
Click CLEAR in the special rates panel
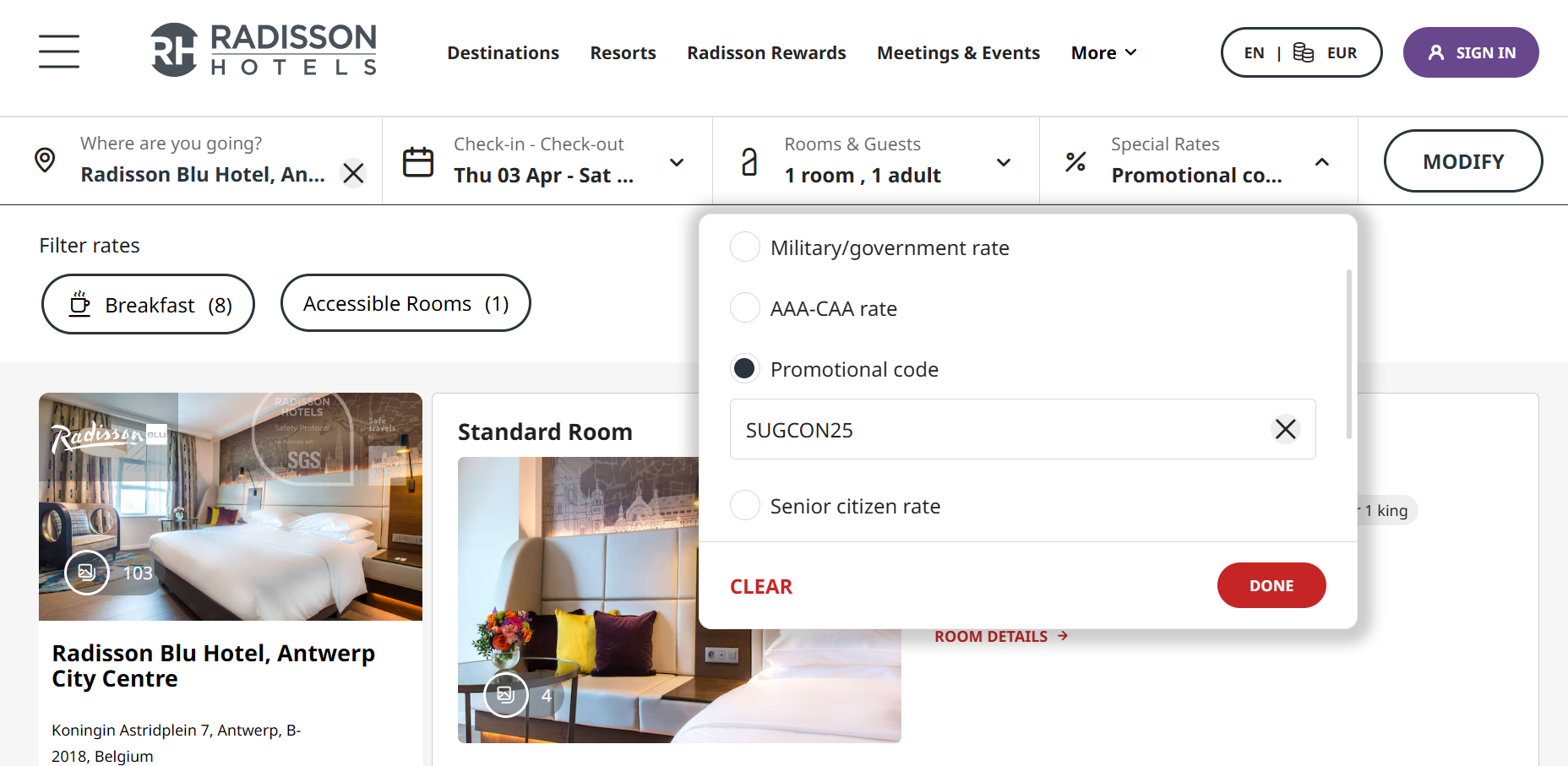point(761,586)
